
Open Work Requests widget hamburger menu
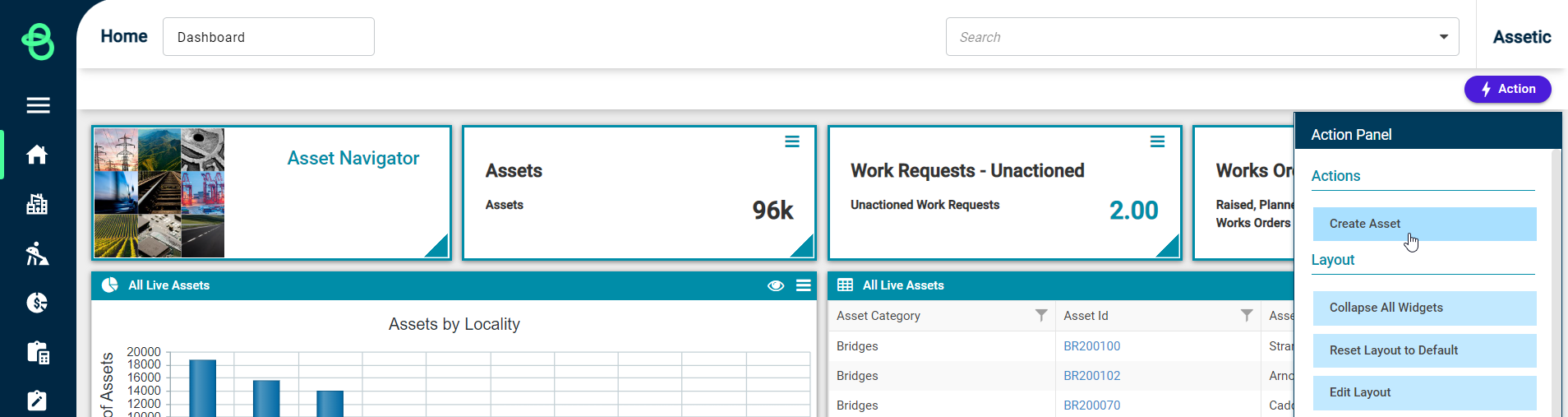pos(1157,141)
